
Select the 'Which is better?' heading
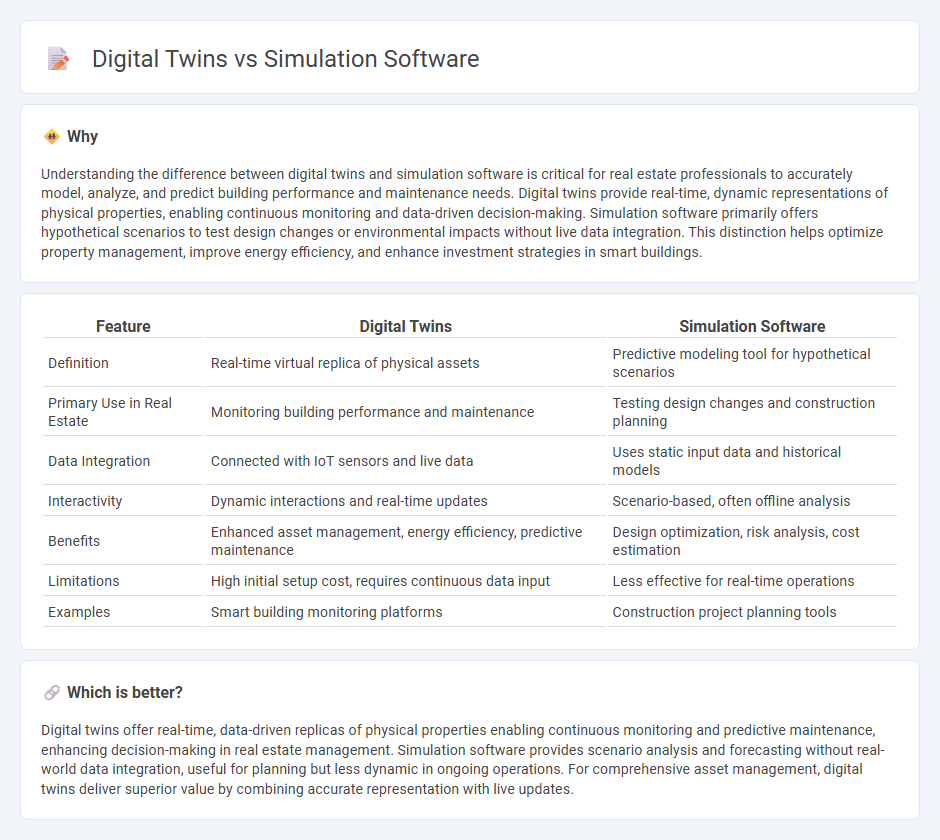[x=125, y=693]
